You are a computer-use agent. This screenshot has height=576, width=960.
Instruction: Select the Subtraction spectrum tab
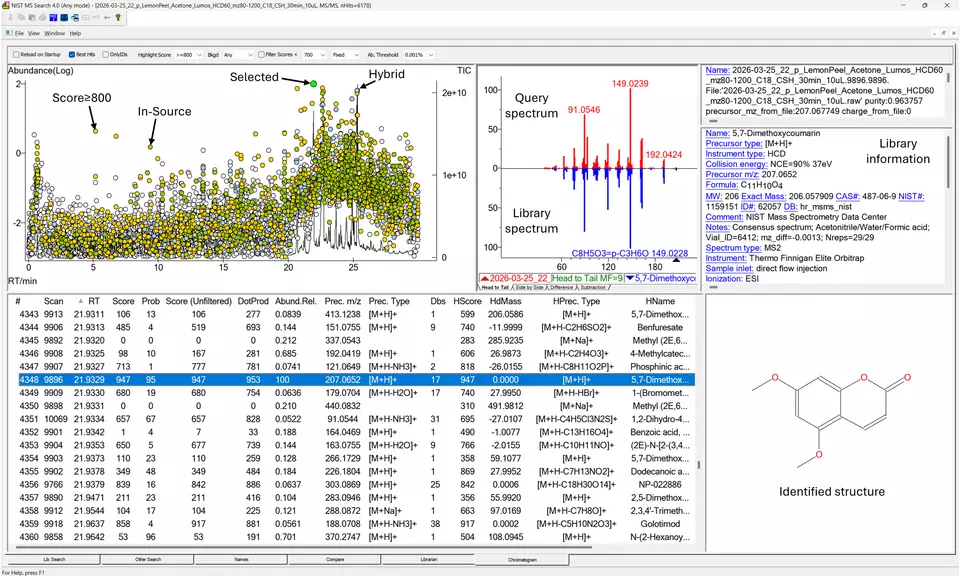[x=593, y=287]
